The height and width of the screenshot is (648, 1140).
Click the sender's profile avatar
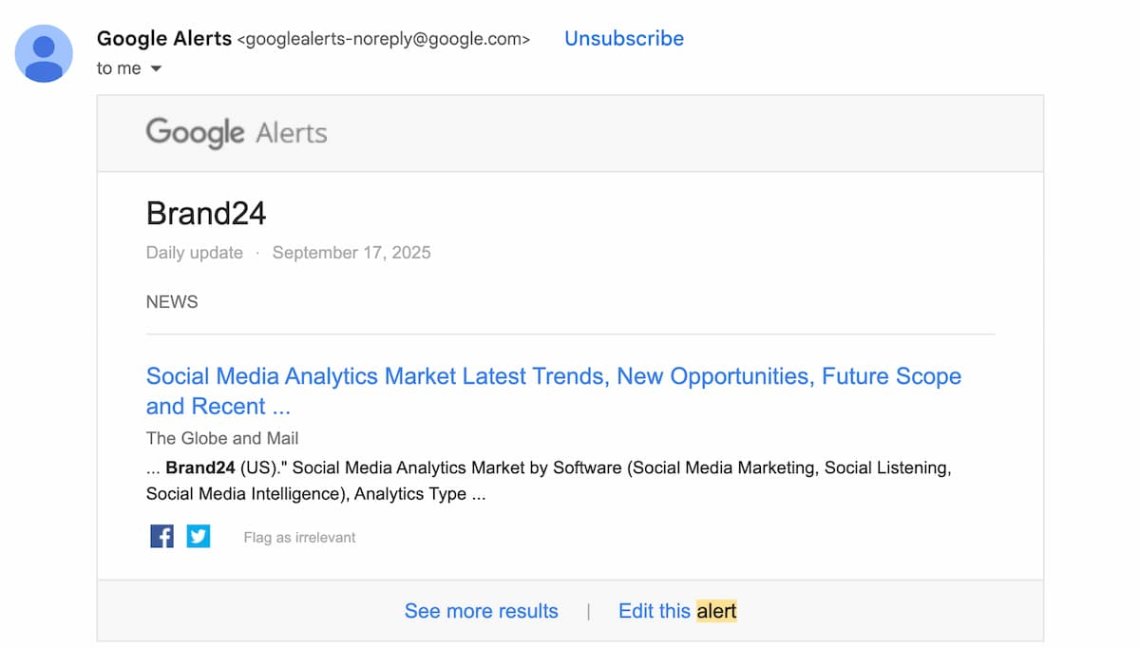(x=44, y=54)
